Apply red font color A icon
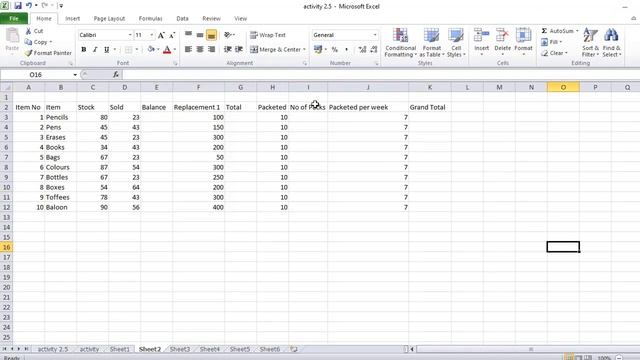Viewport: 640px width, 360px height. [x=167, y=49]
